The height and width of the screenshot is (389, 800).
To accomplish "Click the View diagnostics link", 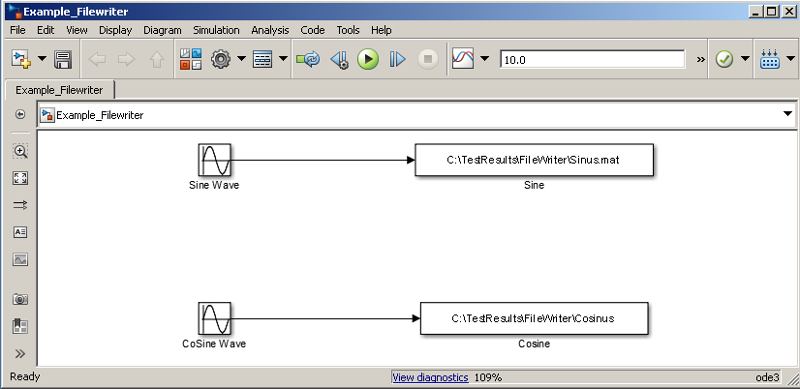I will point(430,377).
